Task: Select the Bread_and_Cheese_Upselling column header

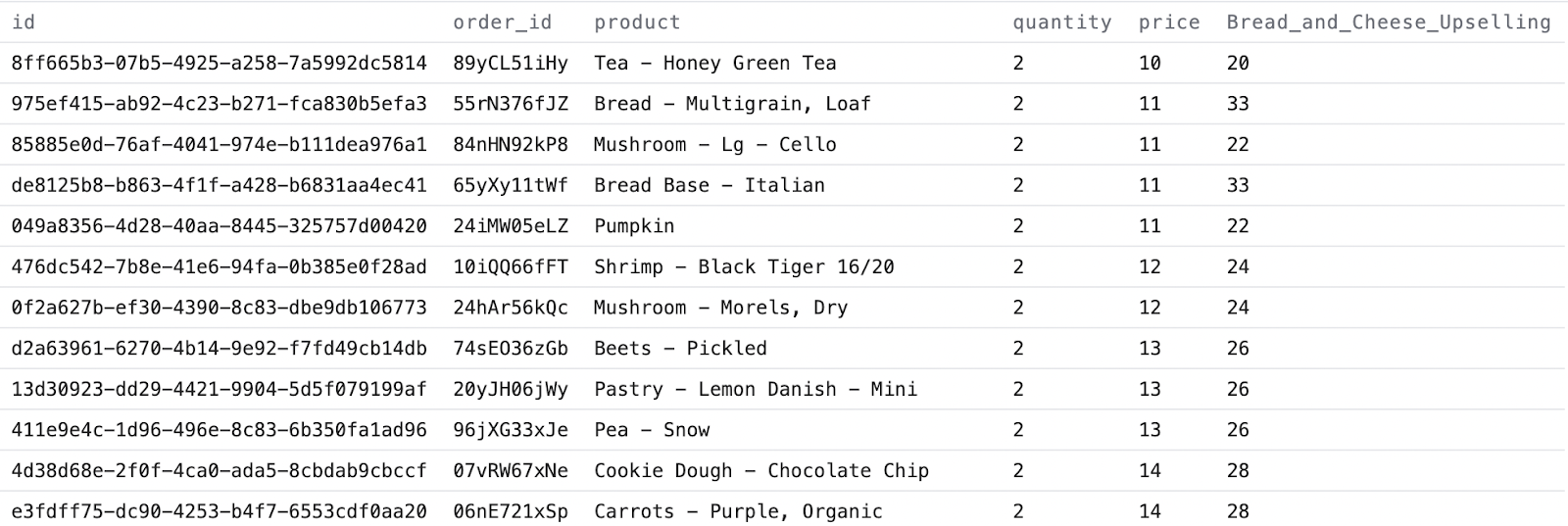Action: [x=1388, y=22]
